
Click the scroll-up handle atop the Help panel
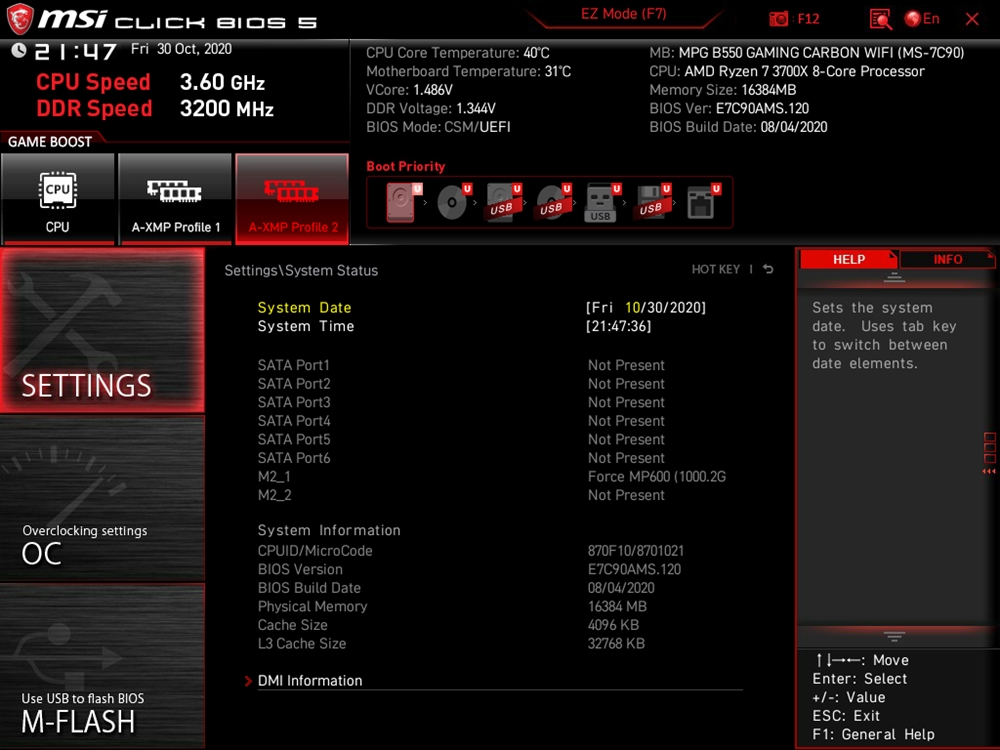[894, 277]
